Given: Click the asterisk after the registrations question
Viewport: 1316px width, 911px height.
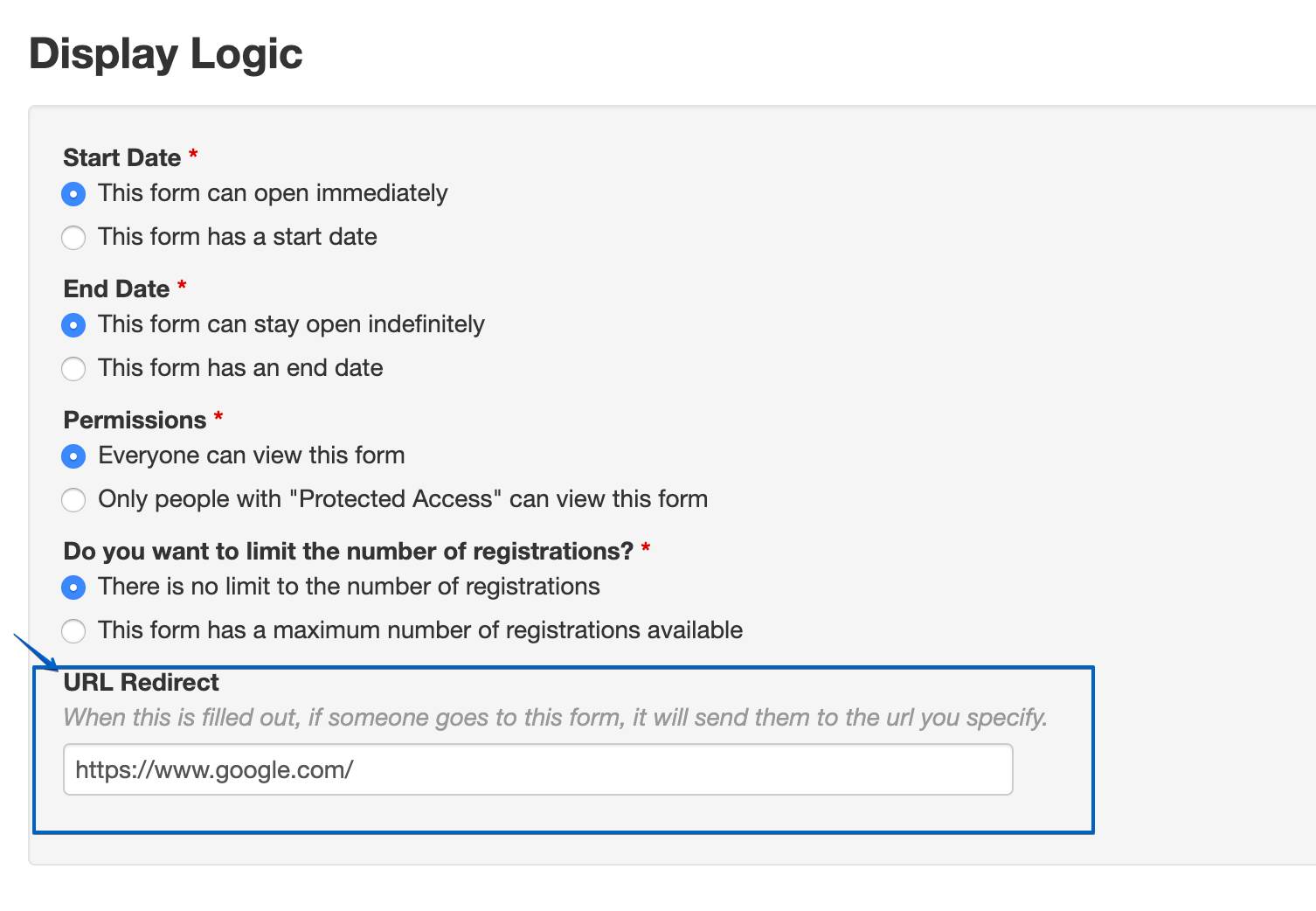Looking at the screenshot, I should point(646,548).
